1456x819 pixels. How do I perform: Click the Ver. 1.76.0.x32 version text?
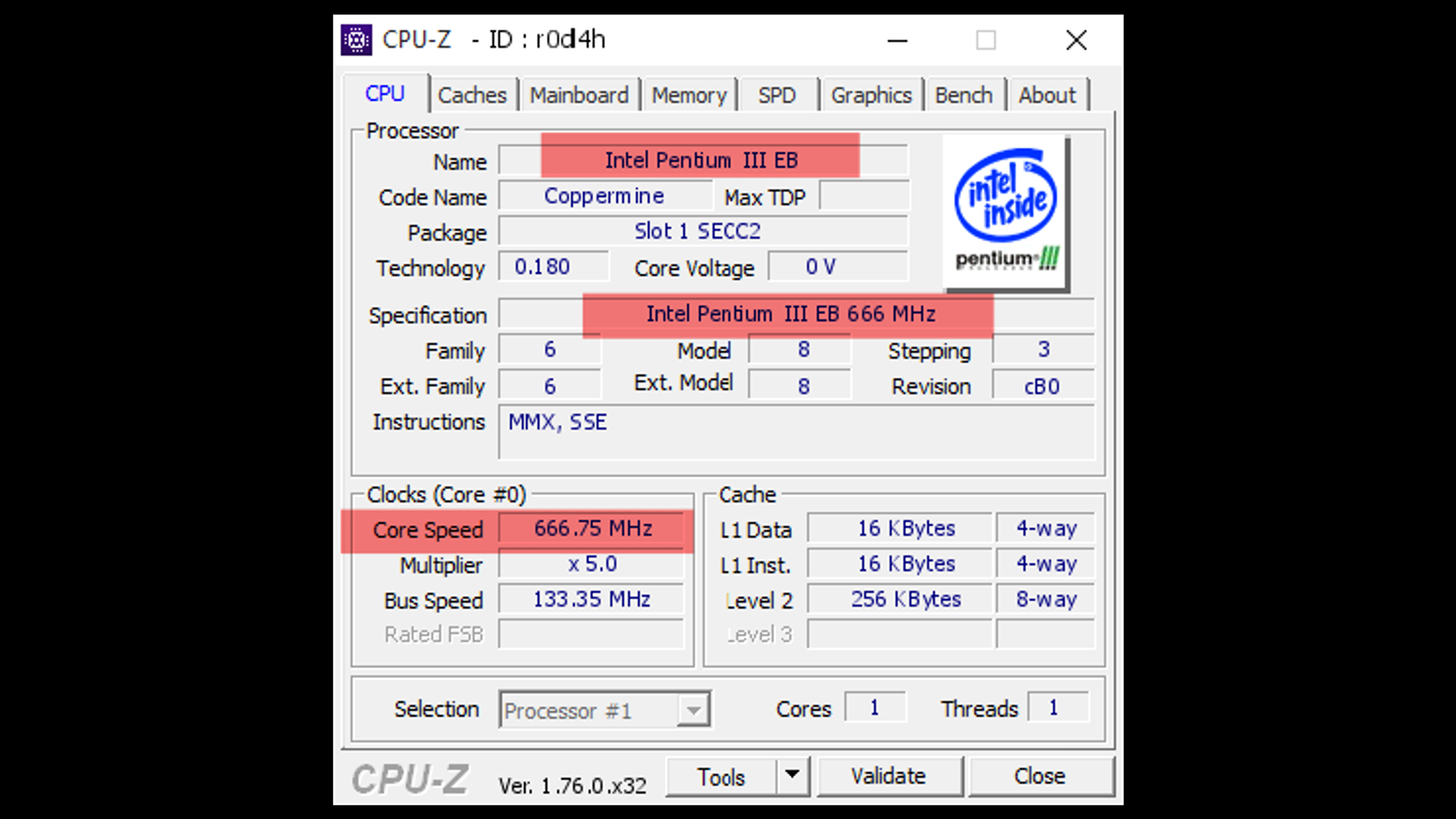click(573, 786)
